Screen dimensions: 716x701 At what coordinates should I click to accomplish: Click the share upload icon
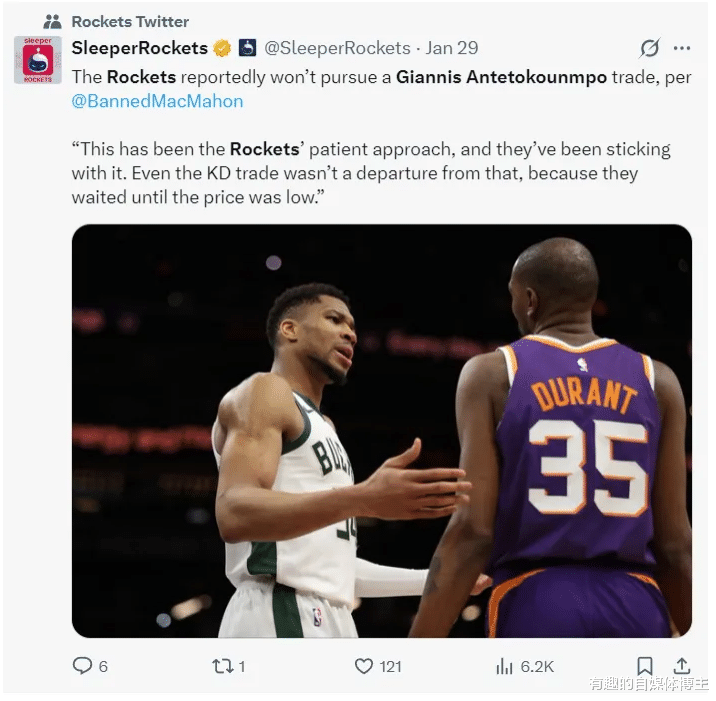(681, 666)
